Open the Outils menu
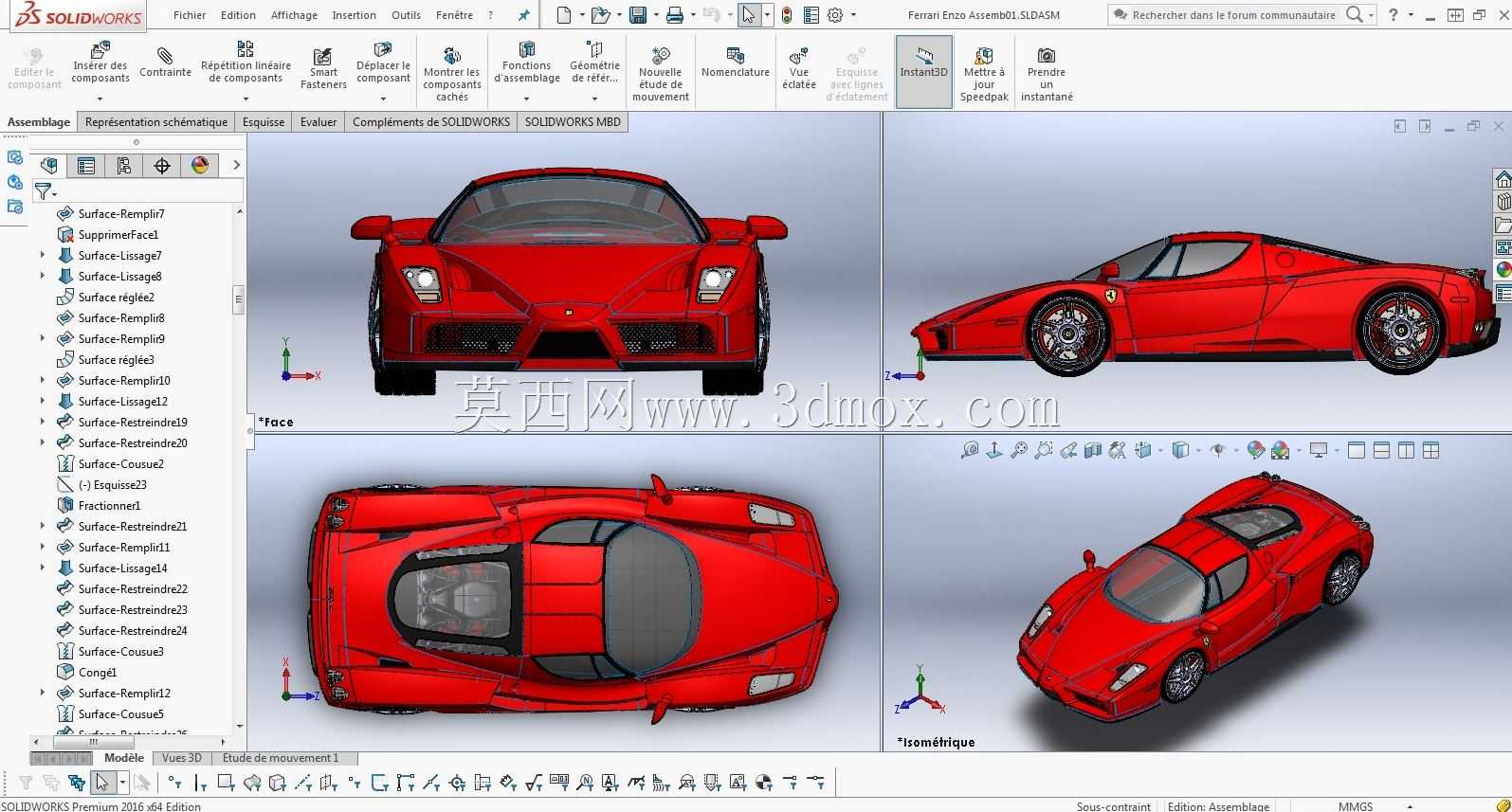The height and width of the screenshot is (812, 1512). [406, 15]
